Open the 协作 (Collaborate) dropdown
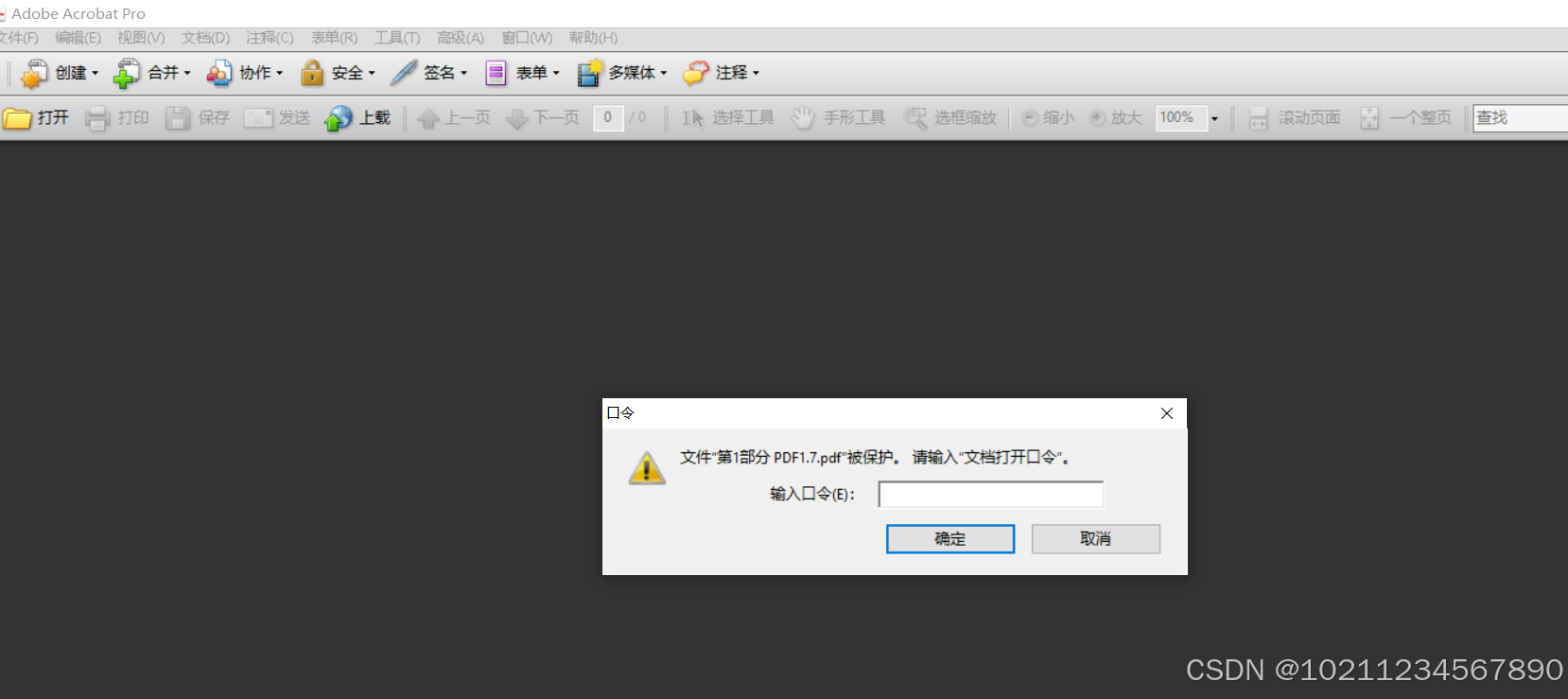Image resolution: width=1568 pixels, height=699 pixels. (x=279, y=73)
